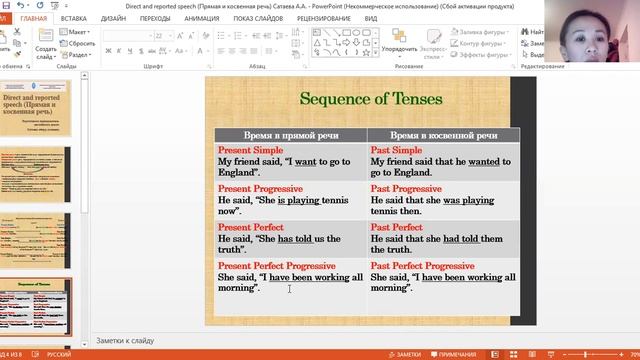Increase font size with the larger A icon
The width and height of the screenshot is (640, 360).
(180, 36)
